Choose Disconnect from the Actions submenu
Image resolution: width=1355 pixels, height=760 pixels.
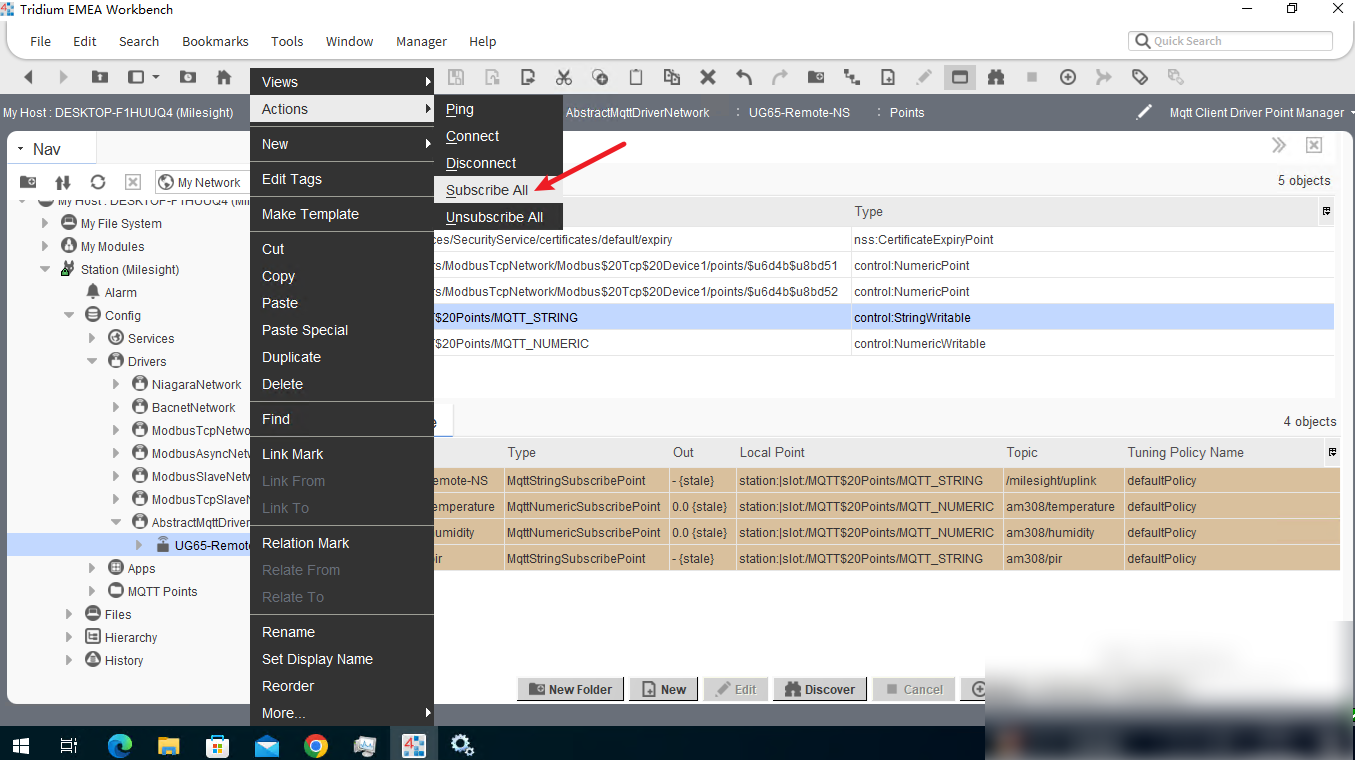[x=498, y=163]
